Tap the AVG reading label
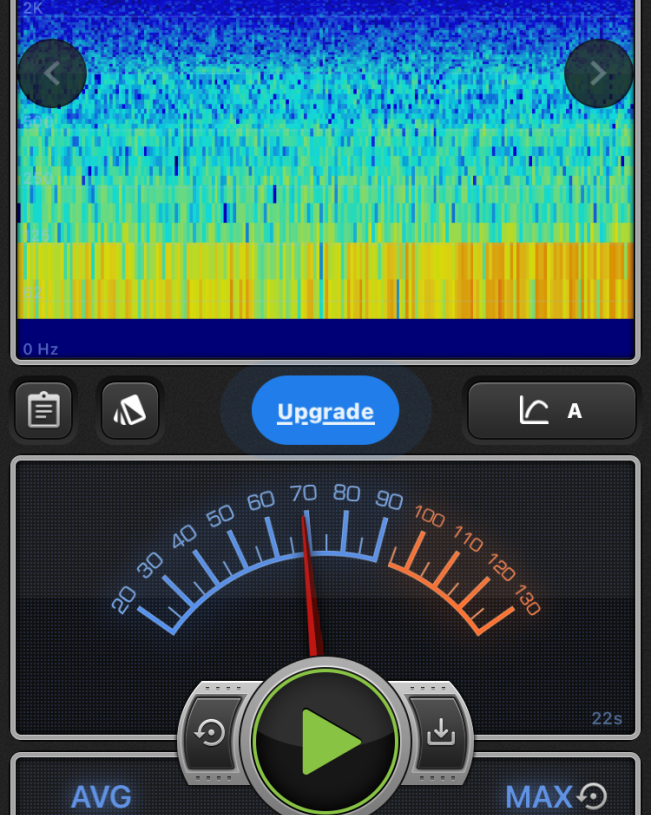Screen dimensions: 651x815 tap(101, 797)
